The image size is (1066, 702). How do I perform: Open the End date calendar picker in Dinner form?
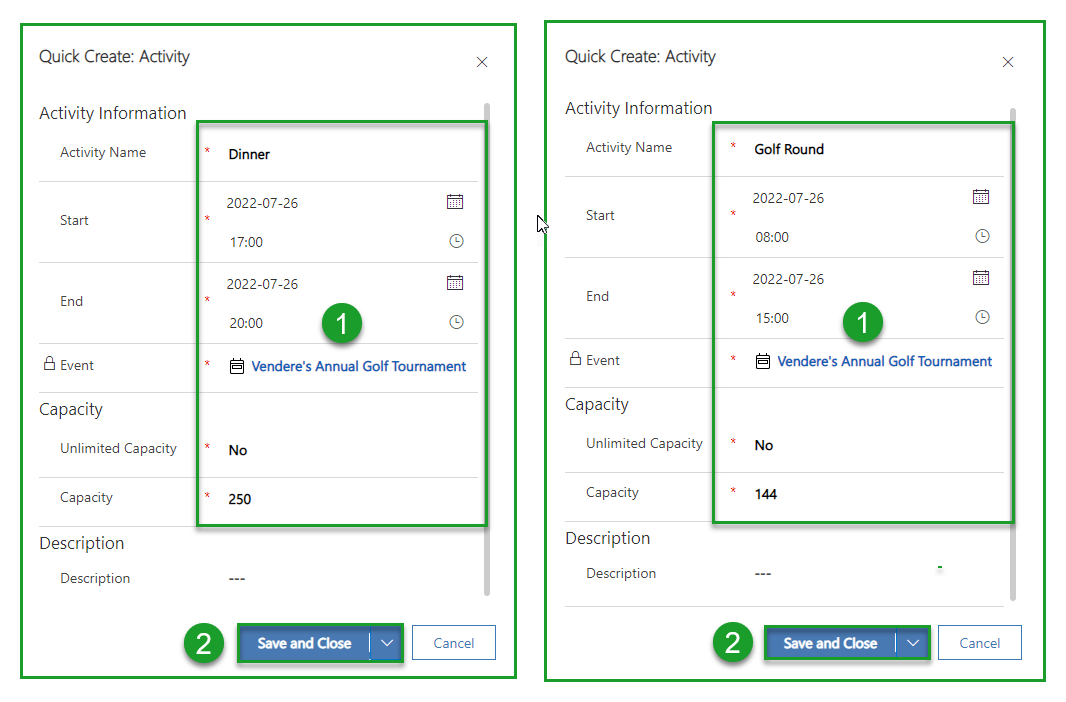[x=456, y=282]
